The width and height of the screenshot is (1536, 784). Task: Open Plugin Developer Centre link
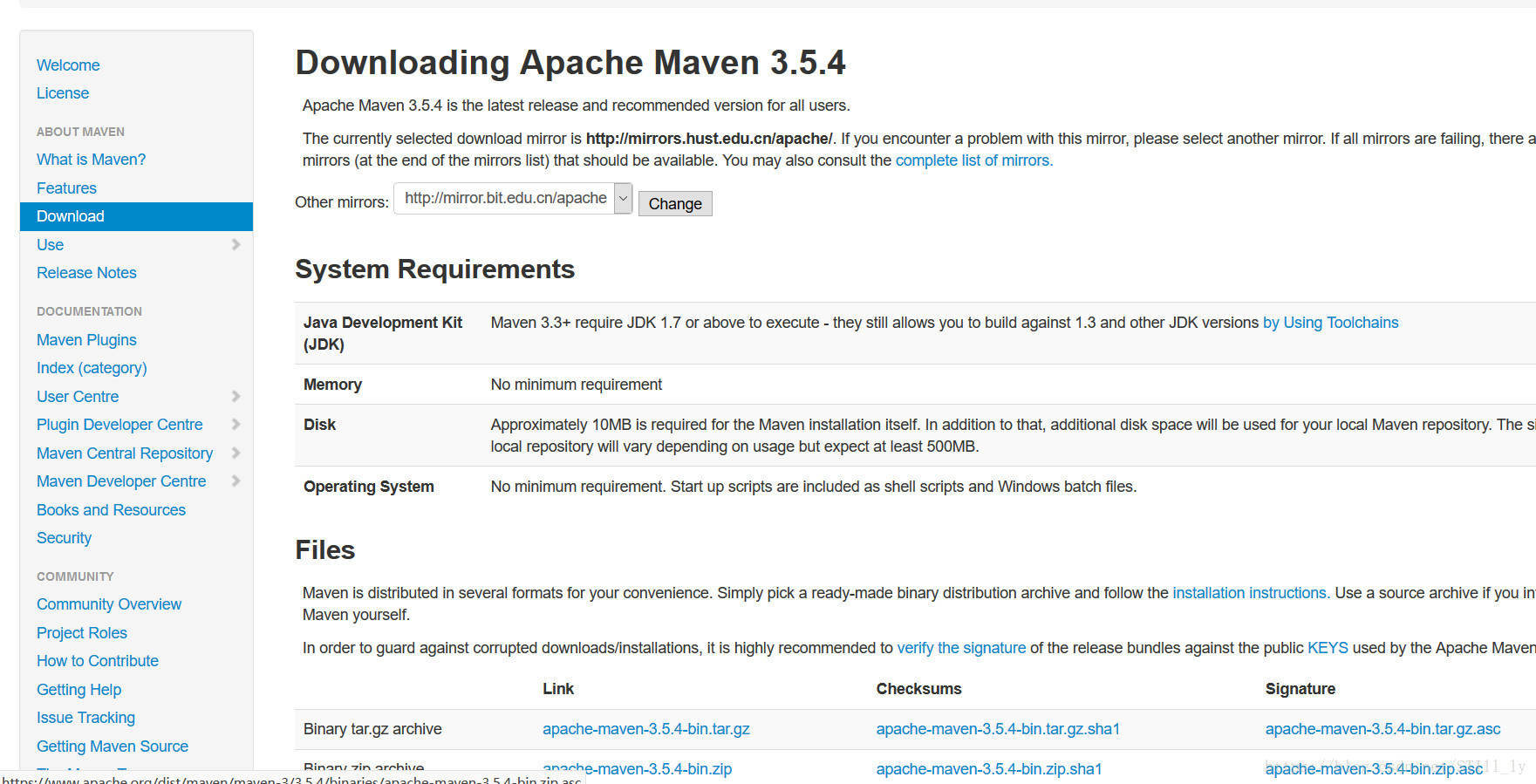click(119, 425)
